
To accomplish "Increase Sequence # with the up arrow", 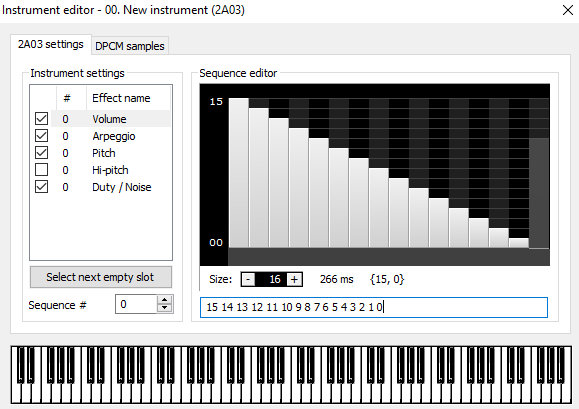I will click(x=165, y=300).
